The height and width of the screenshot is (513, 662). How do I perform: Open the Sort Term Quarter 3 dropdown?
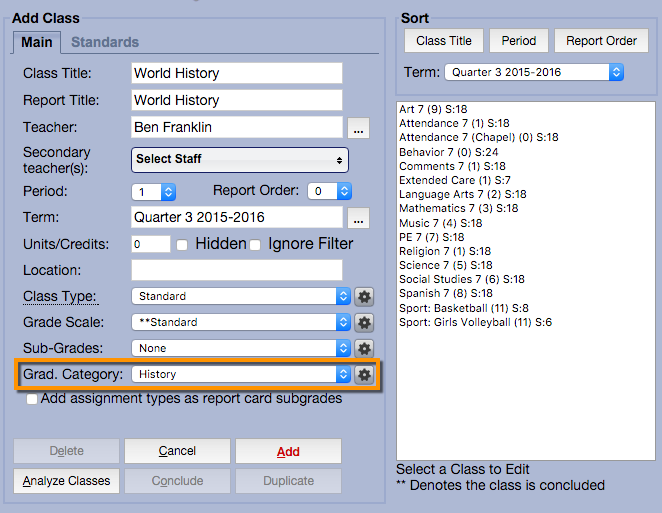coord(534,72)
